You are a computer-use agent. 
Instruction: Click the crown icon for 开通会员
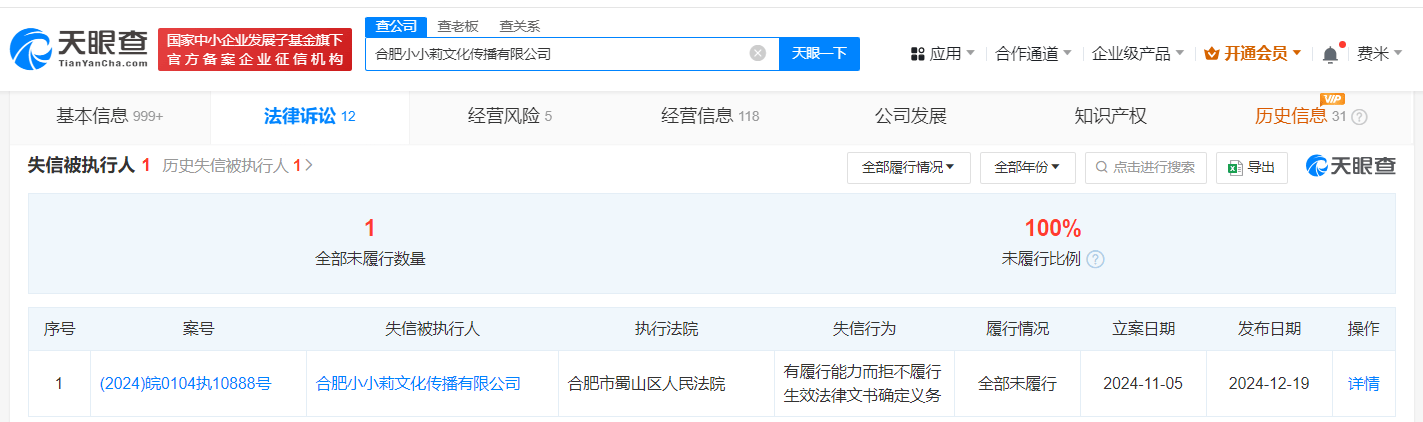click(x=1212, y=54)
